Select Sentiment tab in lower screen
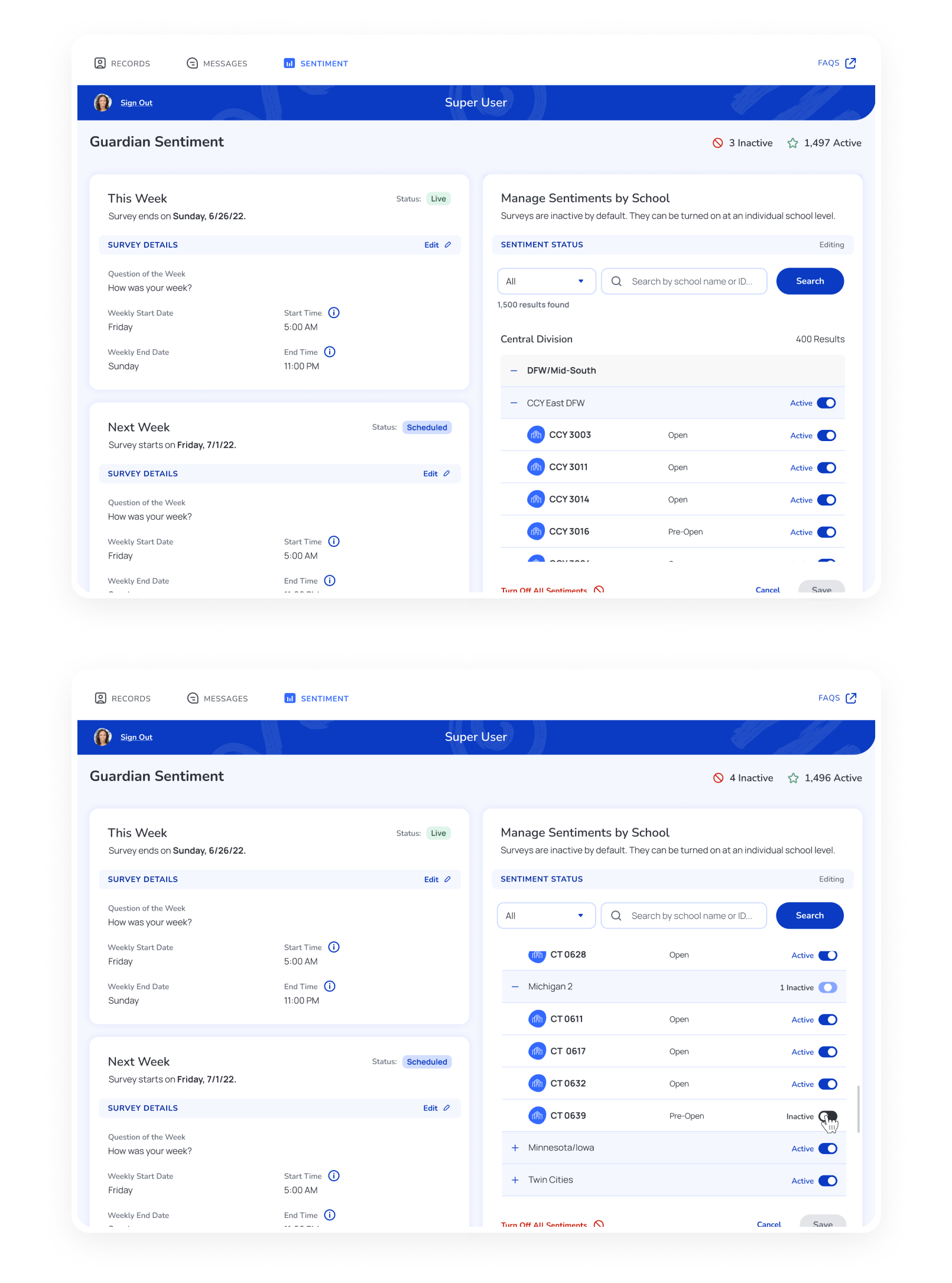This screenshot has height=1283, width=952. 317,698
